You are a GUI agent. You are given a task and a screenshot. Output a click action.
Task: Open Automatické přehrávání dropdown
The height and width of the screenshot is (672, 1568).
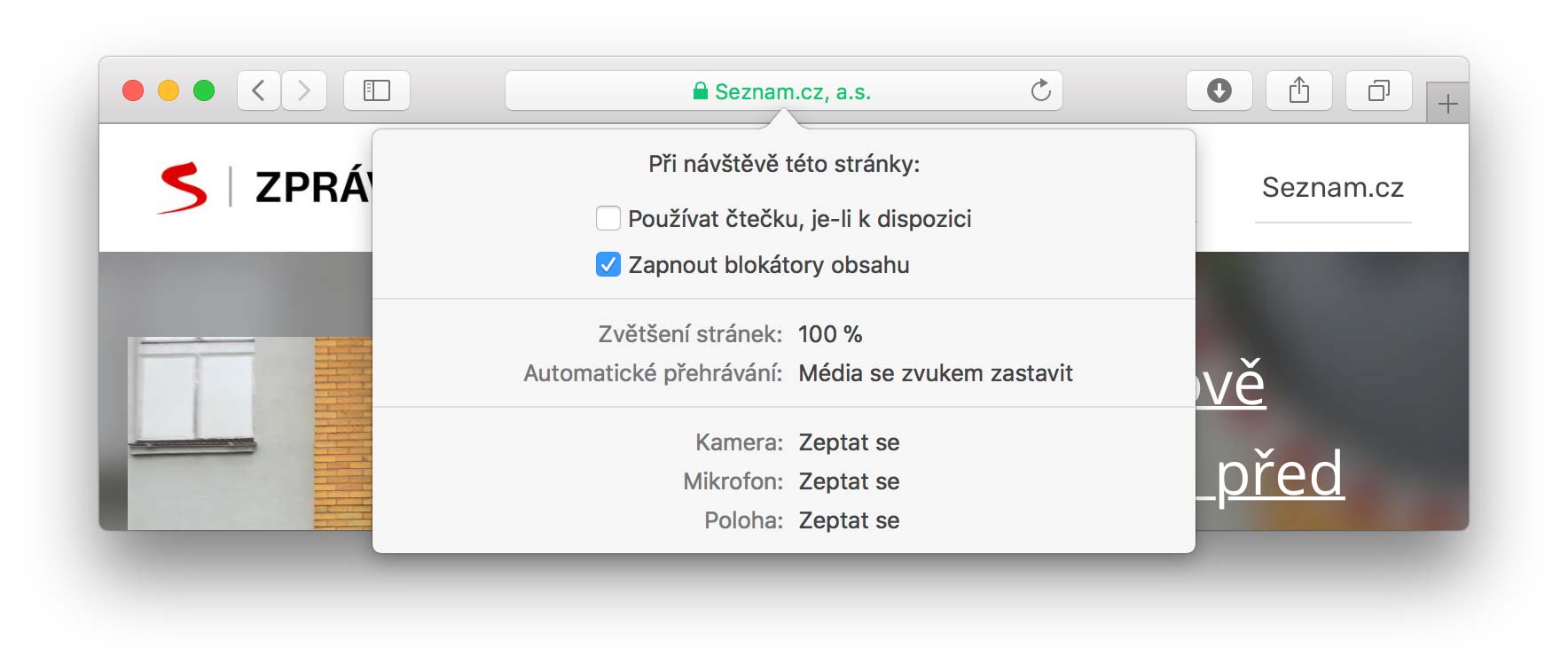click(x=936, y=373)
